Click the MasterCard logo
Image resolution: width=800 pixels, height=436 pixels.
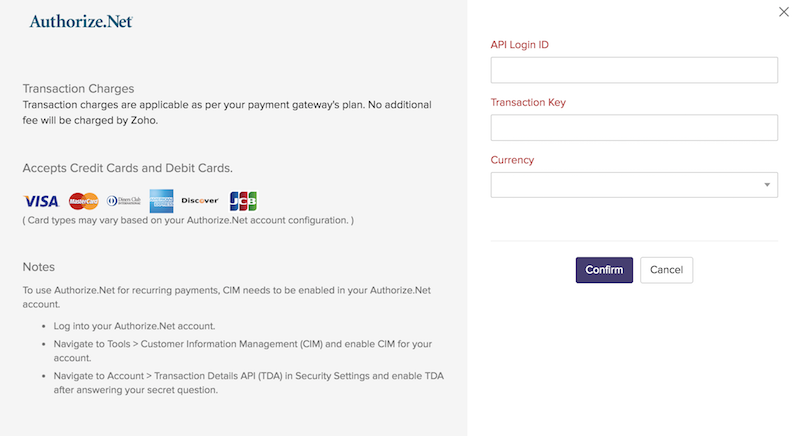84,200
